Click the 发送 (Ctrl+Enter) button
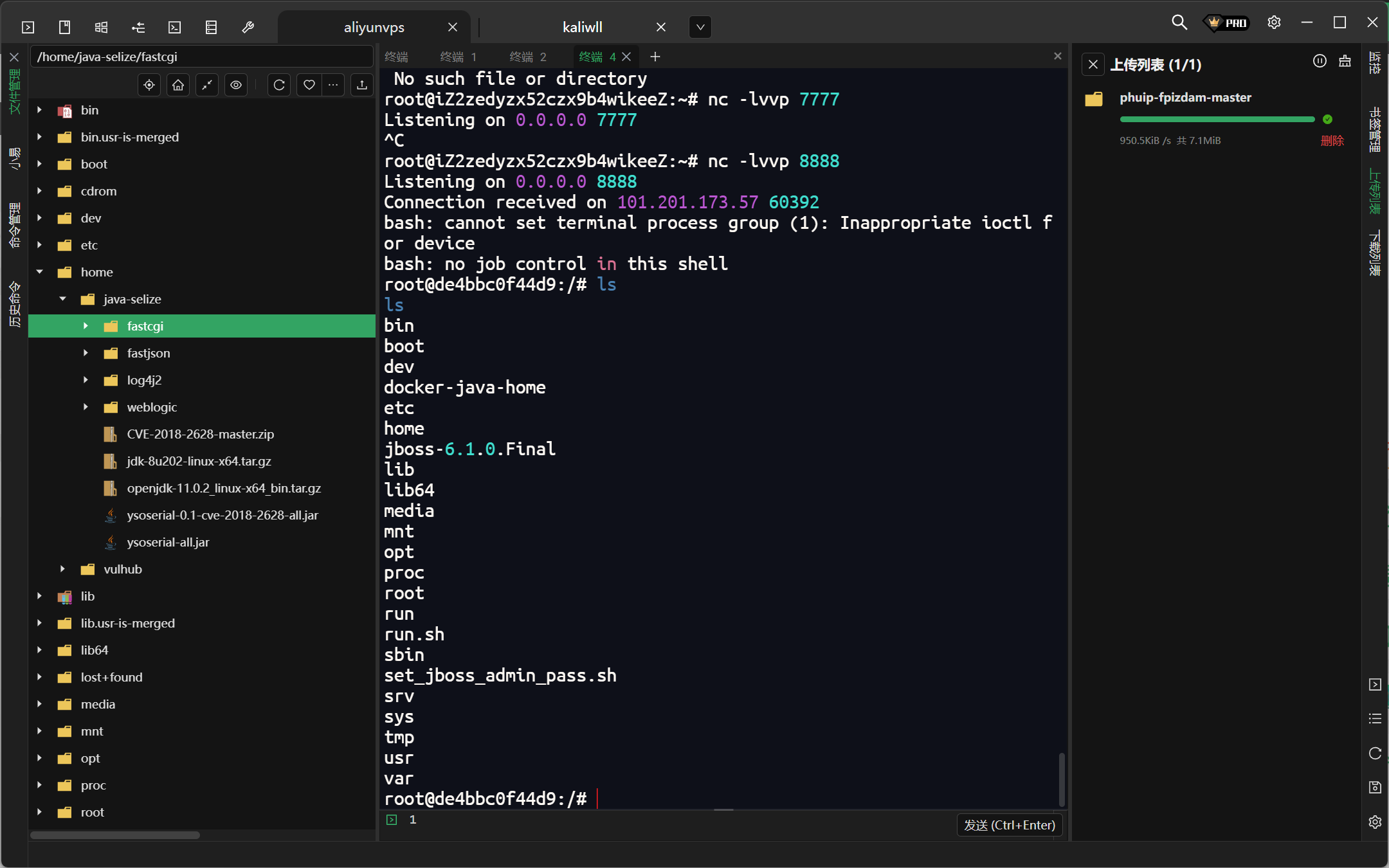 (1009, 825)
